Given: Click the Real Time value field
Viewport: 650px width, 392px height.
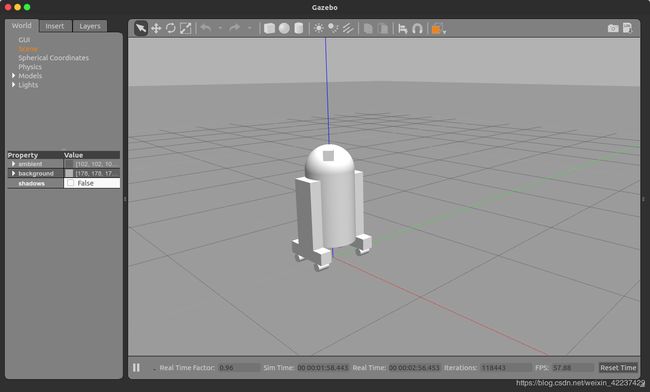Looking at the screenshot, I should (x=414, y=368).
